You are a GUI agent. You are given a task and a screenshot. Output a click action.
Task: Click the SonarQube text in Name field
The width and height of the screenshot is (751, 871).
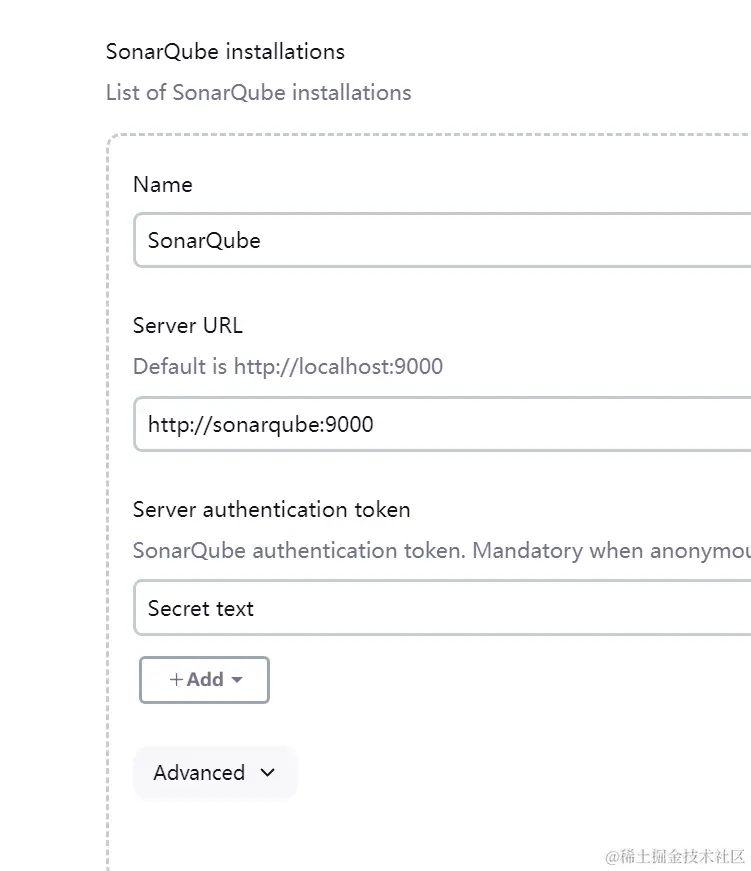point(204,240)
